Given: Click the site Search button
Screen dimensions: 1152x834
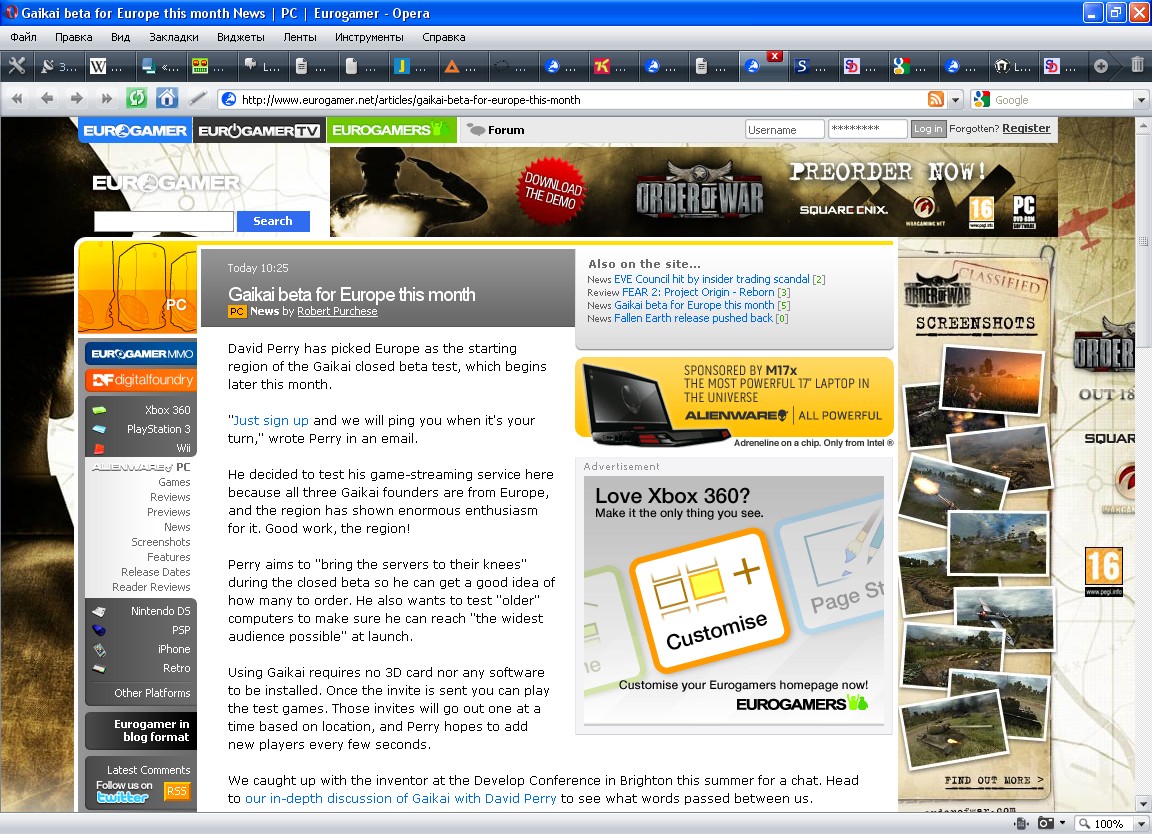Looking at the screenshot, I should tap(273, 220).
